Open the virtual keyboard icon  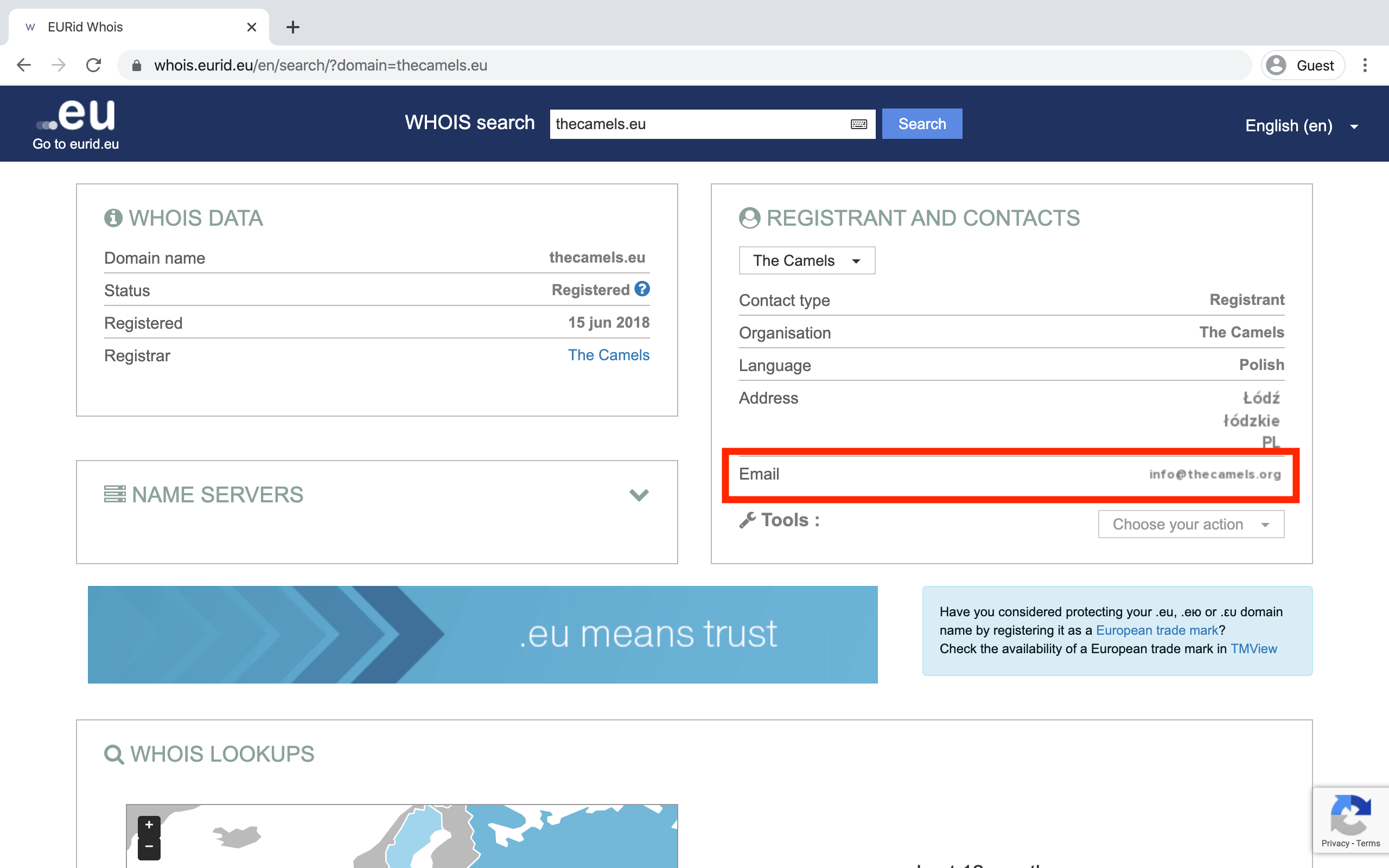coord(859,124)
